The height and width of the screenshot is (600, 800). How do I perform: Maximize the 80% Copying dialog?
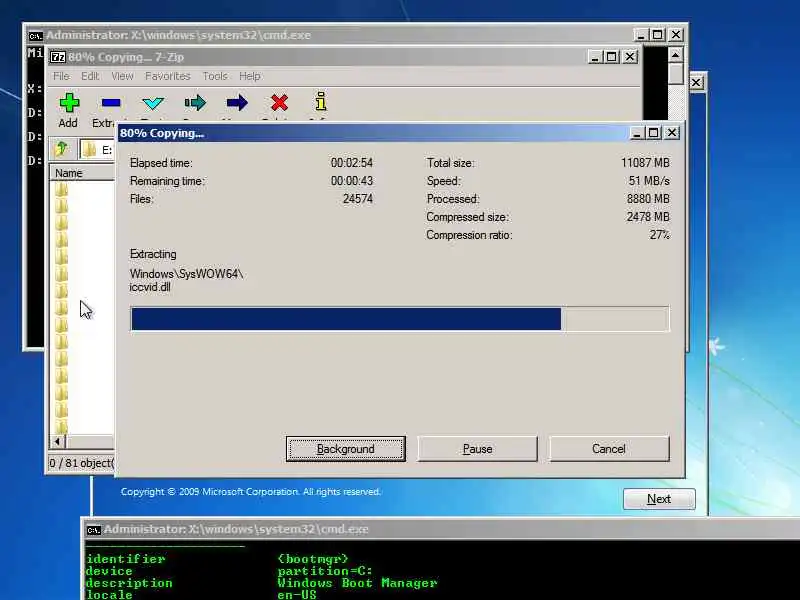(654, 133)
